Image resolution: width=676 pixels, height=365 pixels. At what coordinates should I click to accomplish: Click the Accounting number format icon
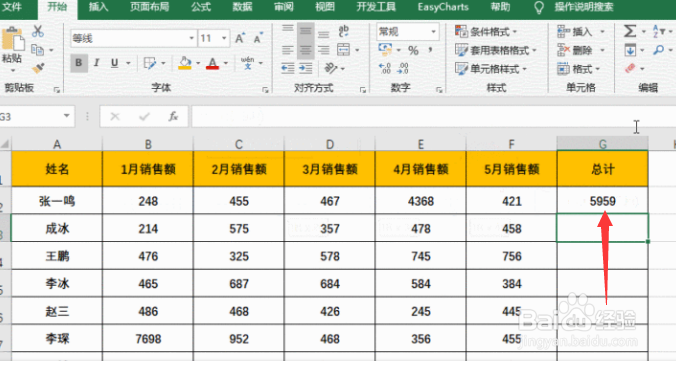[385, 50]
